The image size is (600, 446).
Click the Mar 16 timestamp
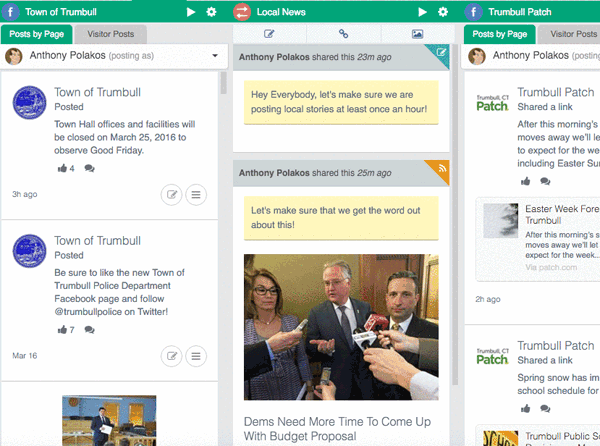(24, 356)
